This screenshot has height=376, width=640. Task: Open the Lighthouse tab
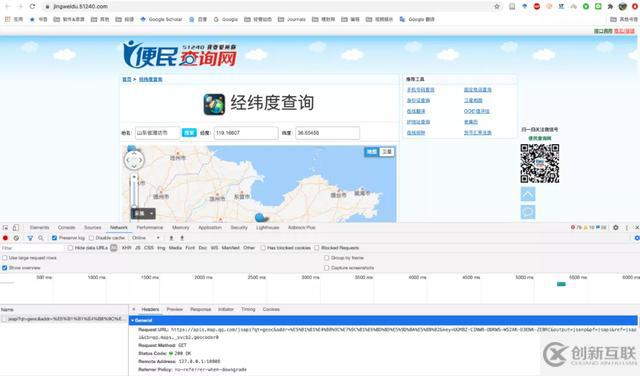[x=268, y=227]
